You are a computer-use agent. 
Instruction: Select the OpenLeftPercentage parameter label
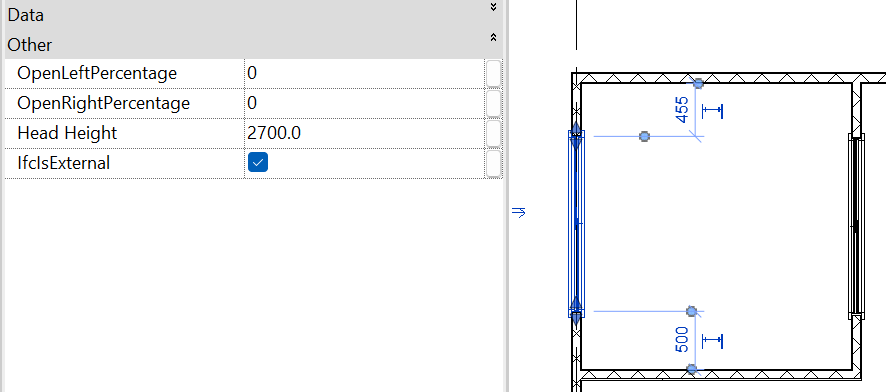pos(97,73)
